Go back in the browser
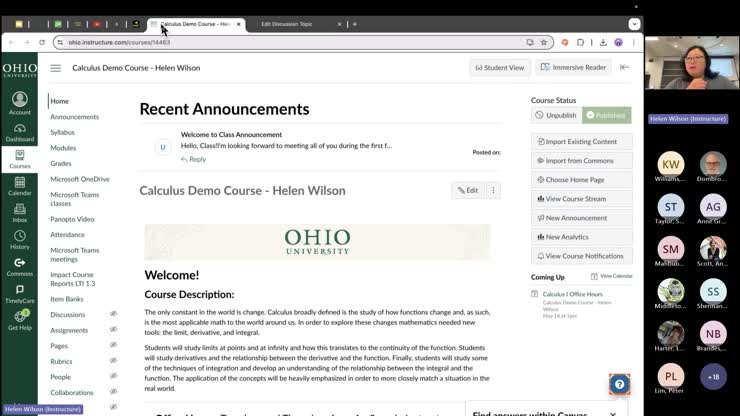 (x=12, y=42)
